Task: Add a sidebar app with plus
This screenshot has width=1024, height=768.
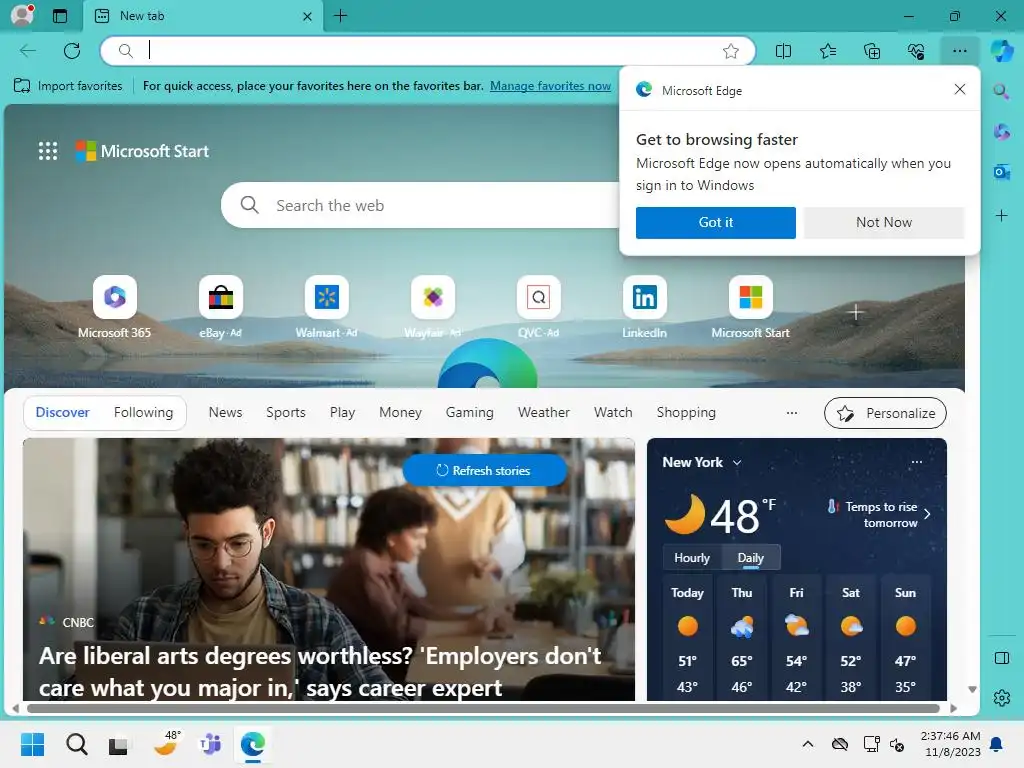Action: tap(1002, 216)
